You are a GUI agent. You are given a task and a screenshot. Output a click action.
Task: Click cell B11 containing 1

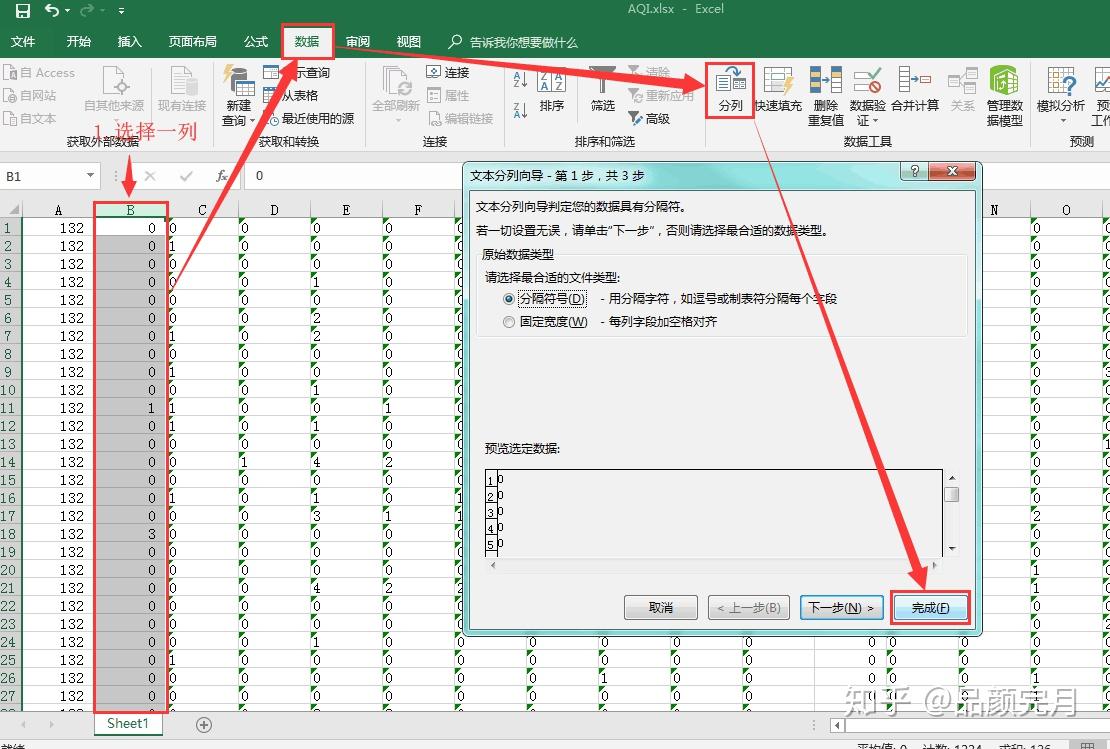click(x=130, y=408)
